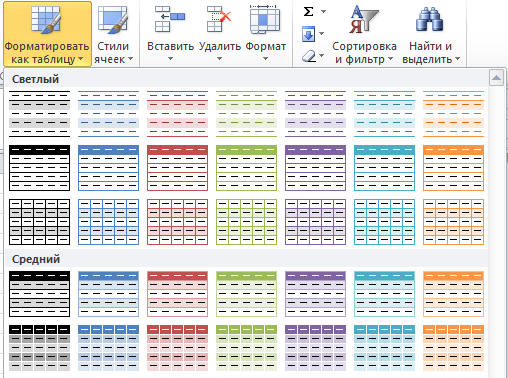Click the Форматировать как таблицу button

pyautogui.click(x=47, y=34)
